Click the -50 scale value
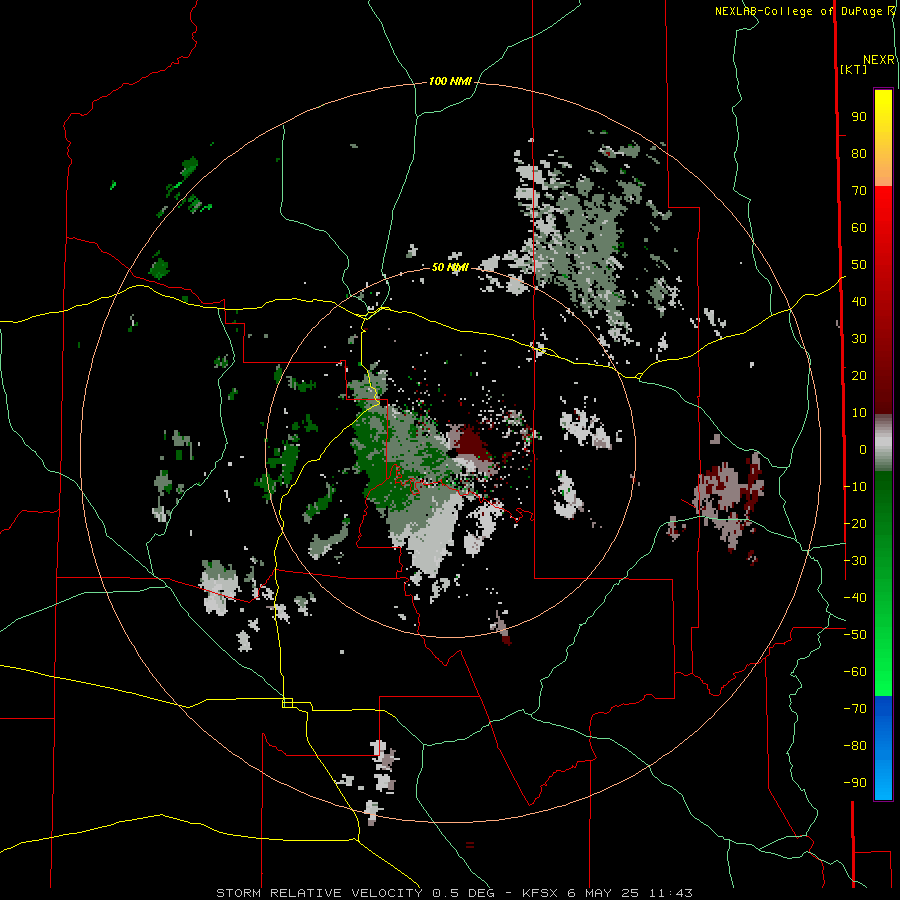Image resolution: width=900 pixels, height=900 pixels. (855, 635)
